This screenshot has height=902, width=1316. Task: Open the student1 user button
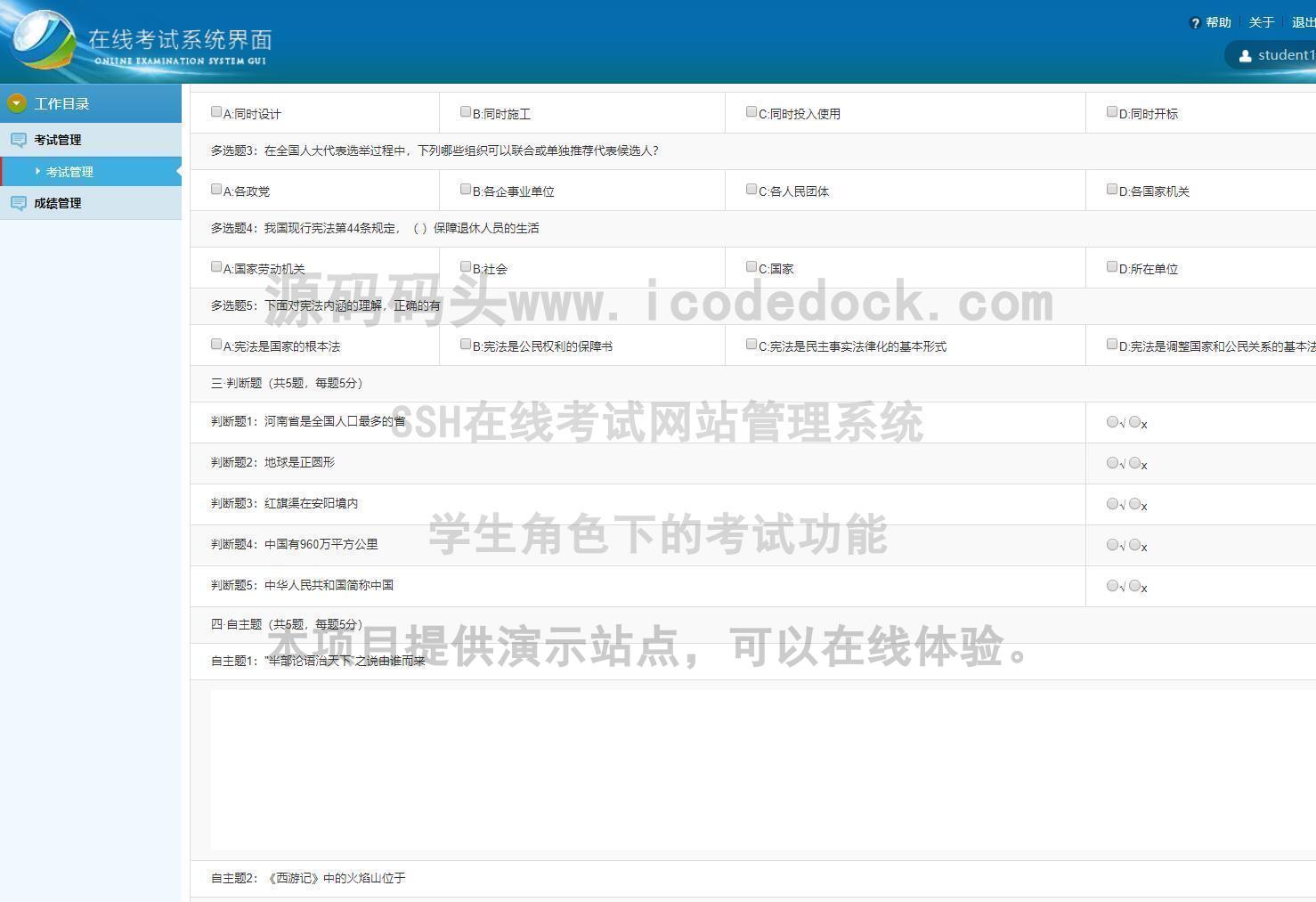pos(1271,55)
